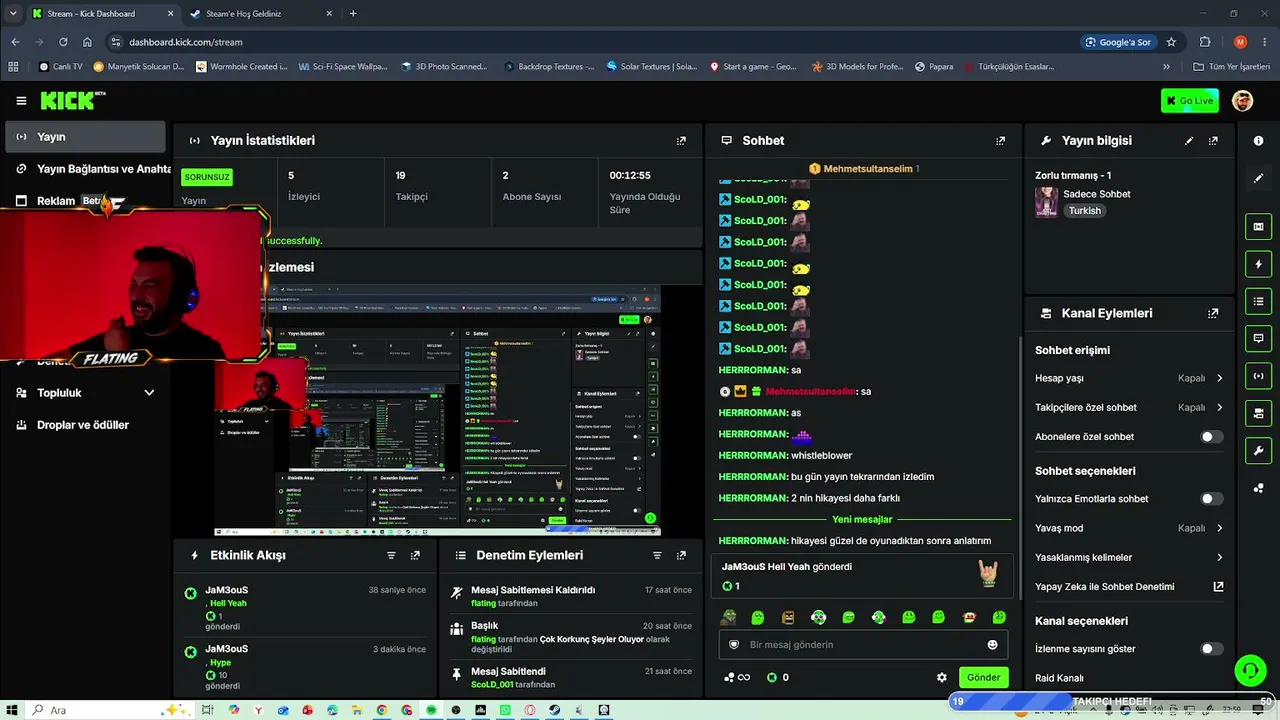1280x720 pixels.
Task: Open chat settings gear icon
Action: coord(941,677)
